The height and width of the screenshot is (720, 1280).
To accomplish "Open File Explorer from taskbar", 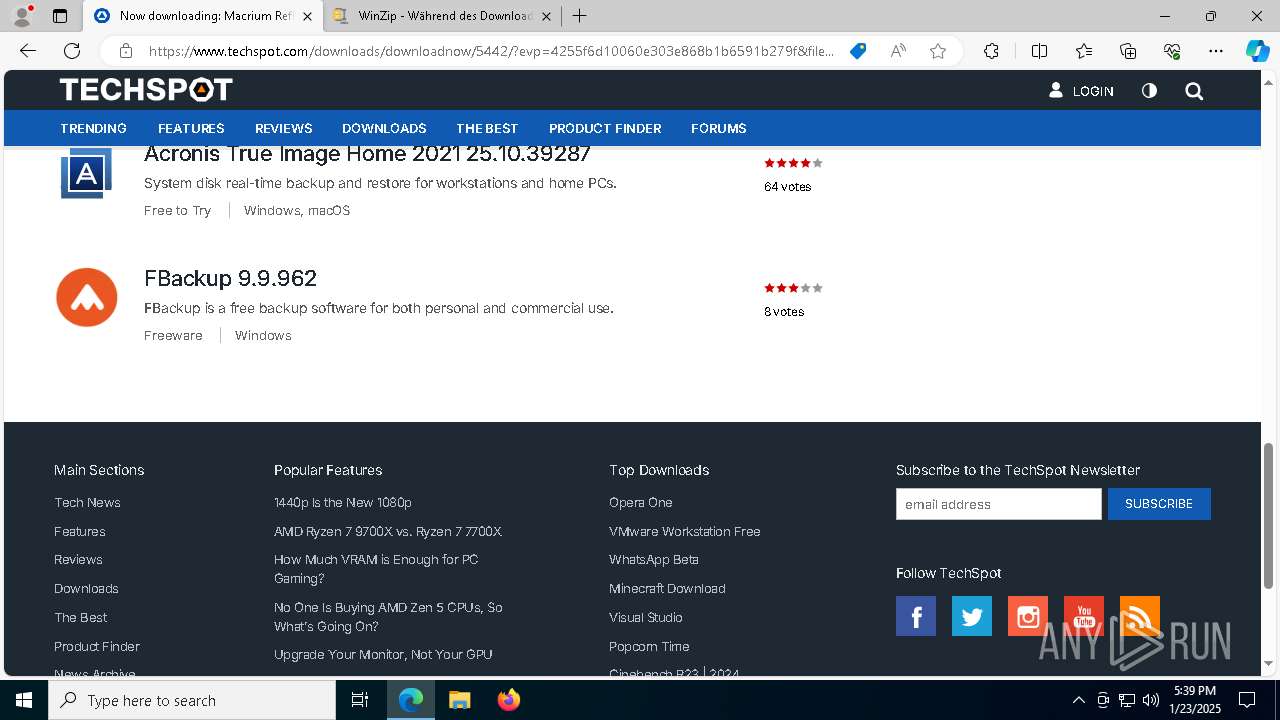I will point(459,700).
